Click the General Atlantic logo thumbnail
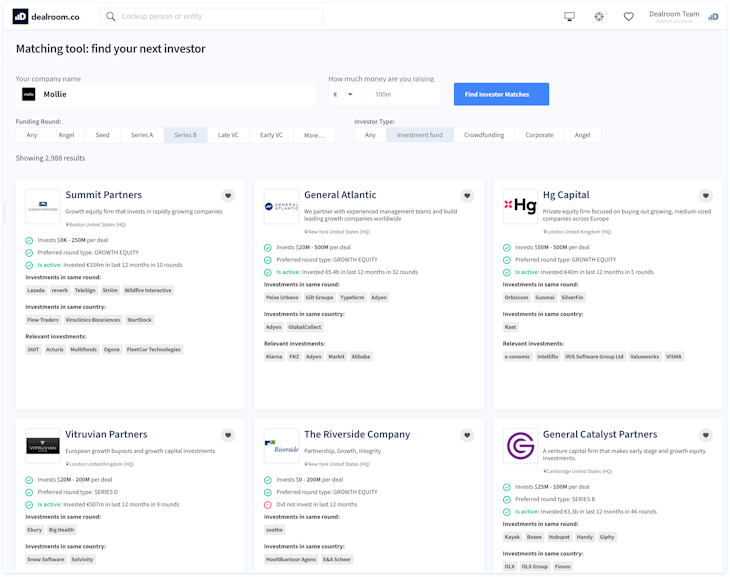 pos(282,206)
